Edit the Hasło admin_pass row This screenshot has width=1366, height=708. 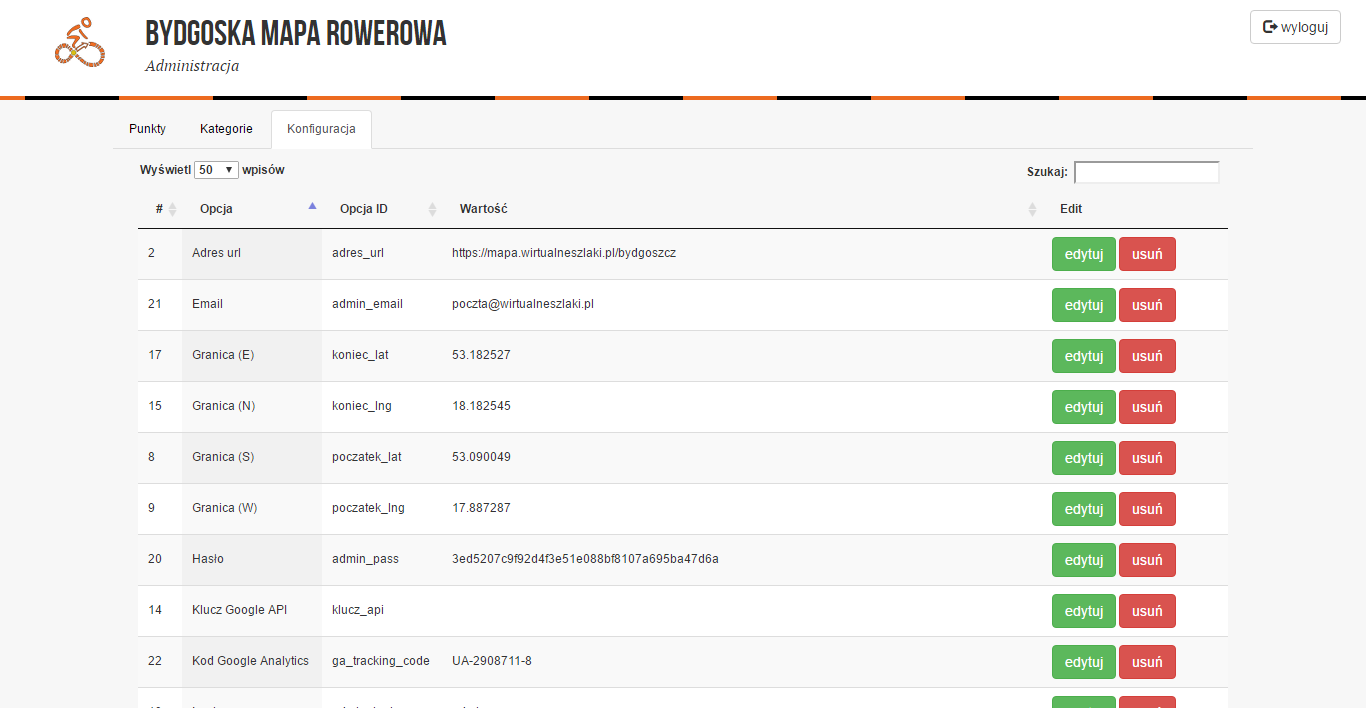tap(1083, 560)
